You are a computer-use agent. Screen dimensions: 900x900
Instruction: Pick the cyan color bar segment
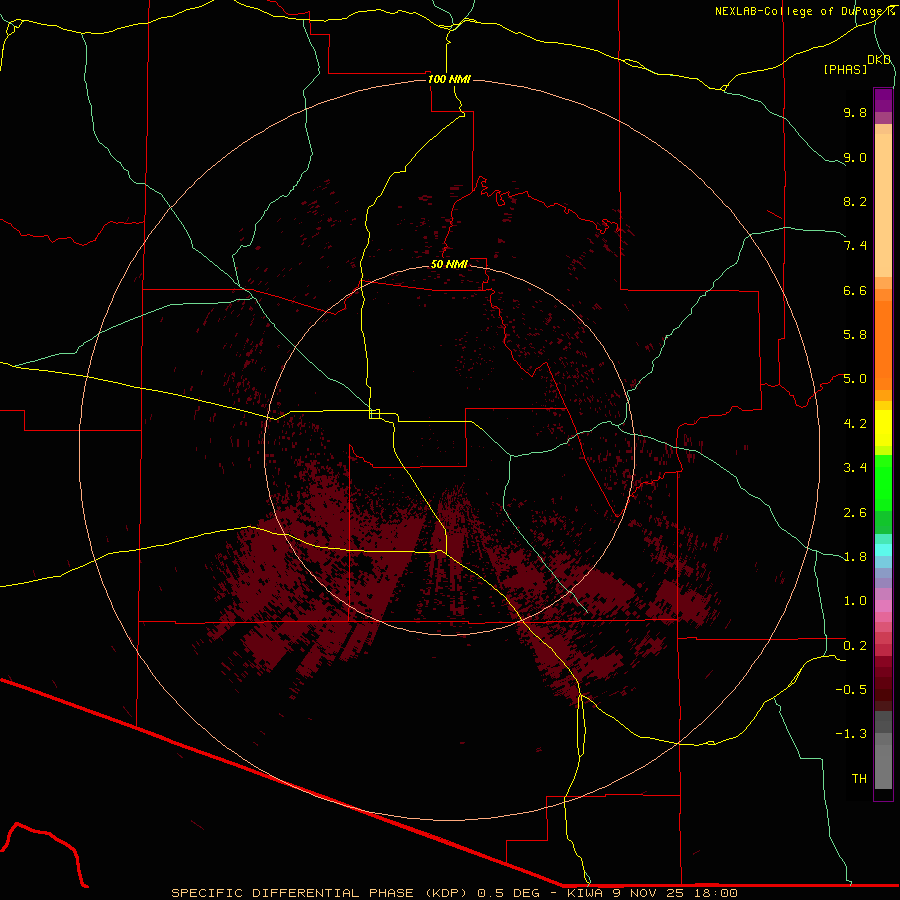click(883, 550)
